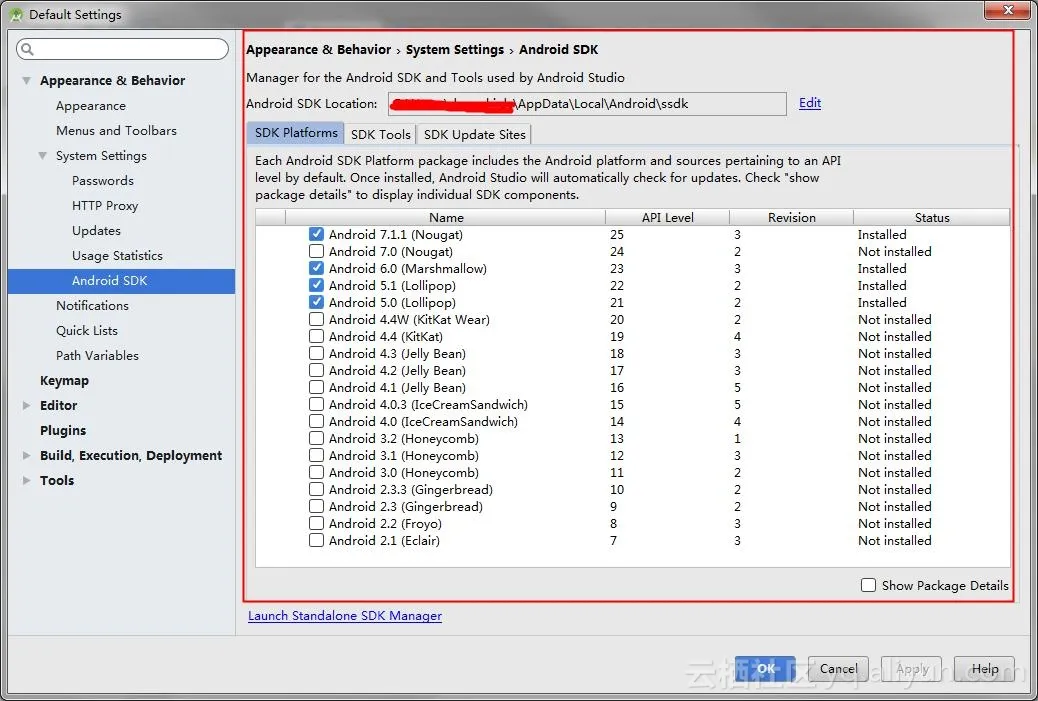Uncheck Android 5.1 (Lollipop) checkbox
The width and height of the screenshot is (1038, 701).
click(x=316, y=285)
